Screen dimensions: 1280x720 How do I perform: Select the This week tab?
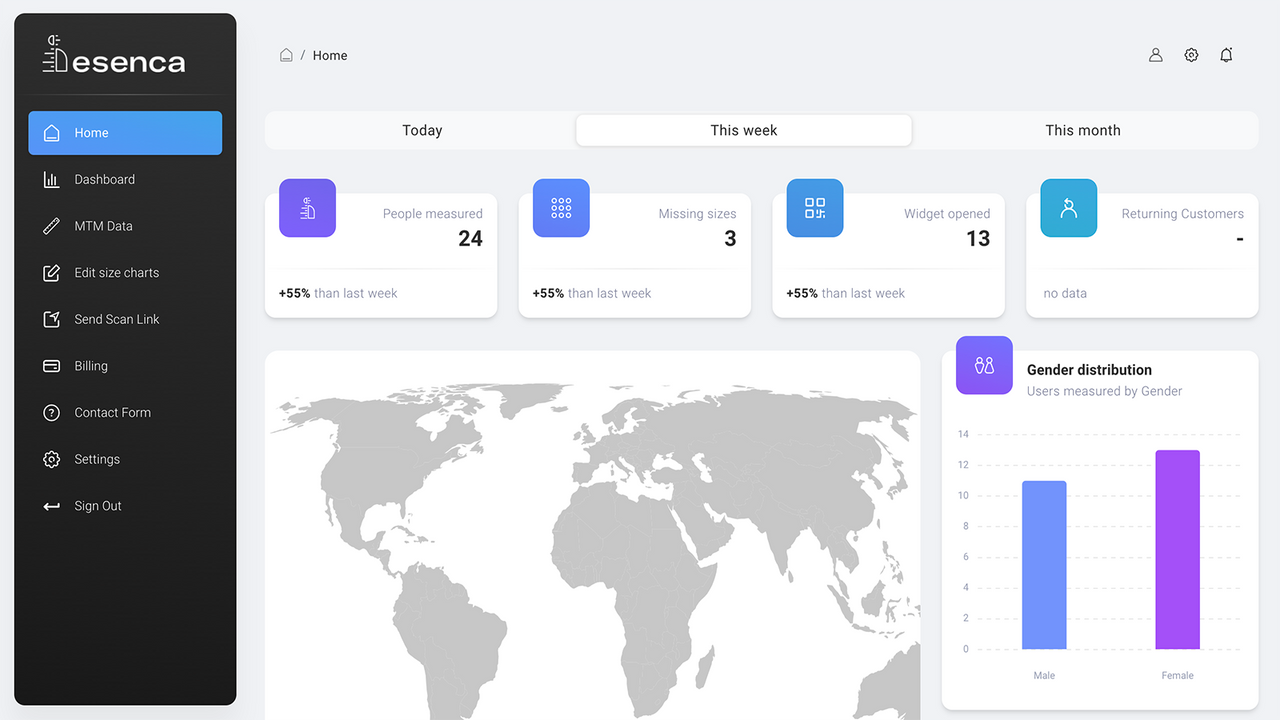coord(744,130)
